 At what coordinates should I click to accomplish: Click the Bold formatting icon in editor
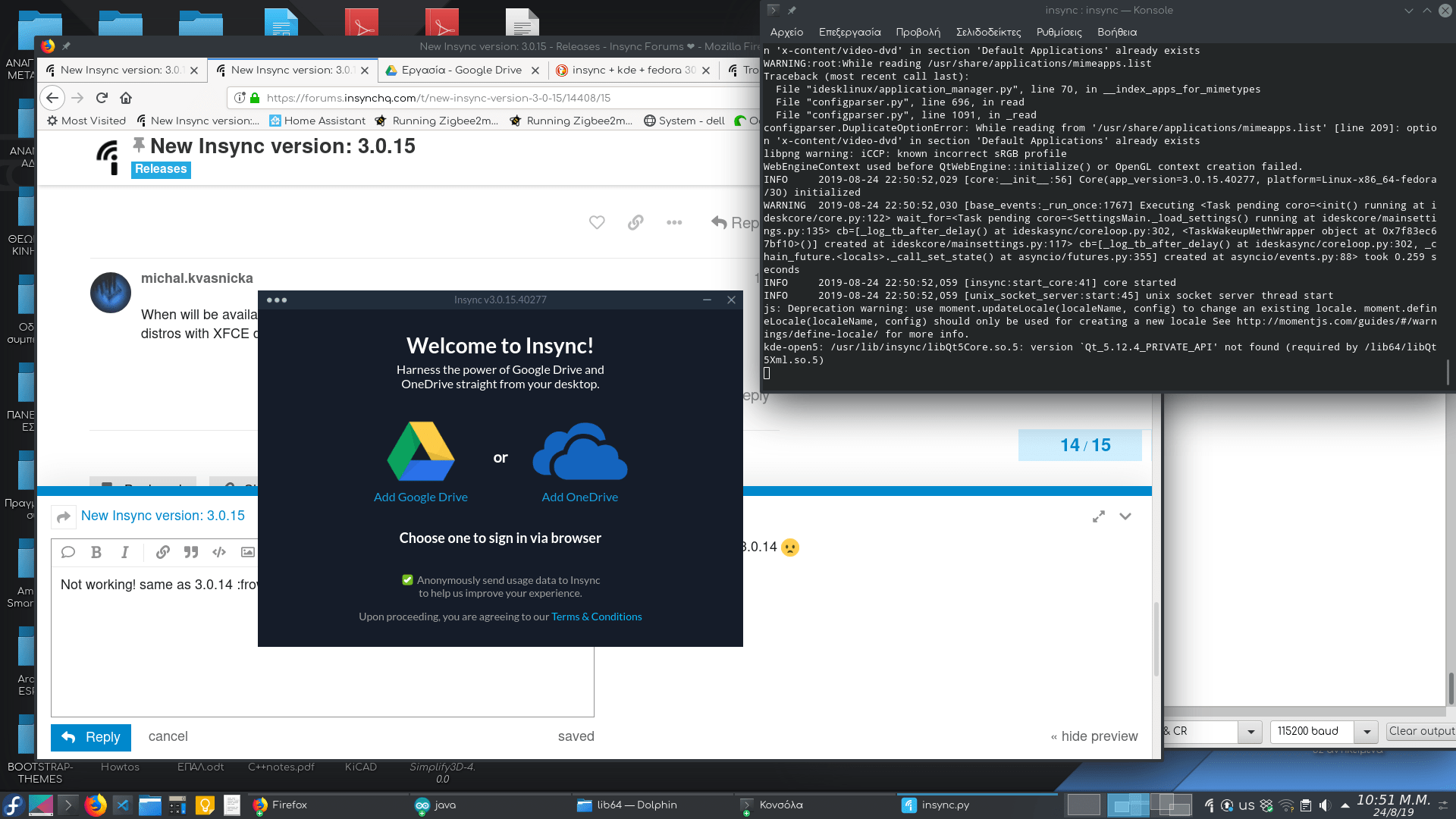[x=96, y=552]
